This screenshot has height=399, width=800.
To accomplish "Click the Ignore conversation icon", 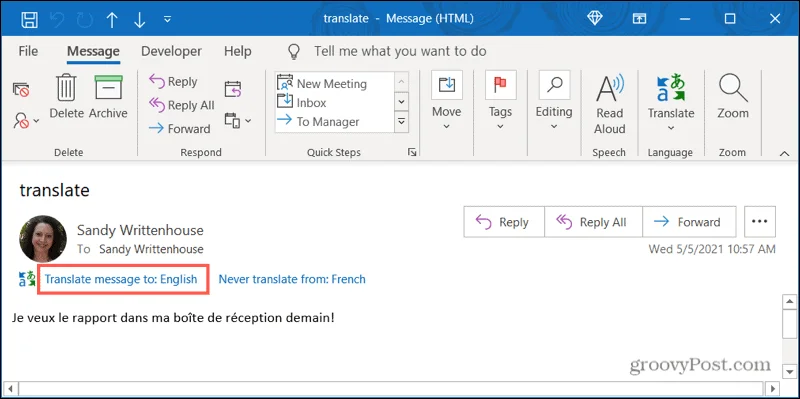I will click(21, 90).
